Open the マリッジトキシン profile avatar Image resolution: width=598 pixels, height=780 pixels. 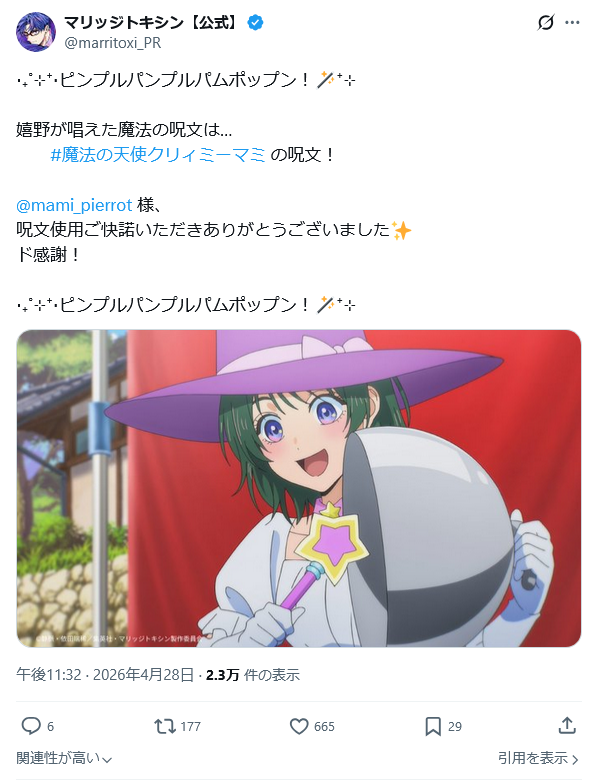[36, 32]
